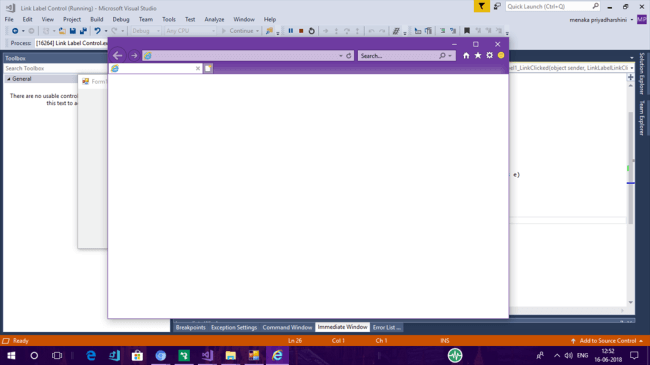Open the address bar autocomplete dropdown arrow
The image size is (650, 365).
point(341,56)
